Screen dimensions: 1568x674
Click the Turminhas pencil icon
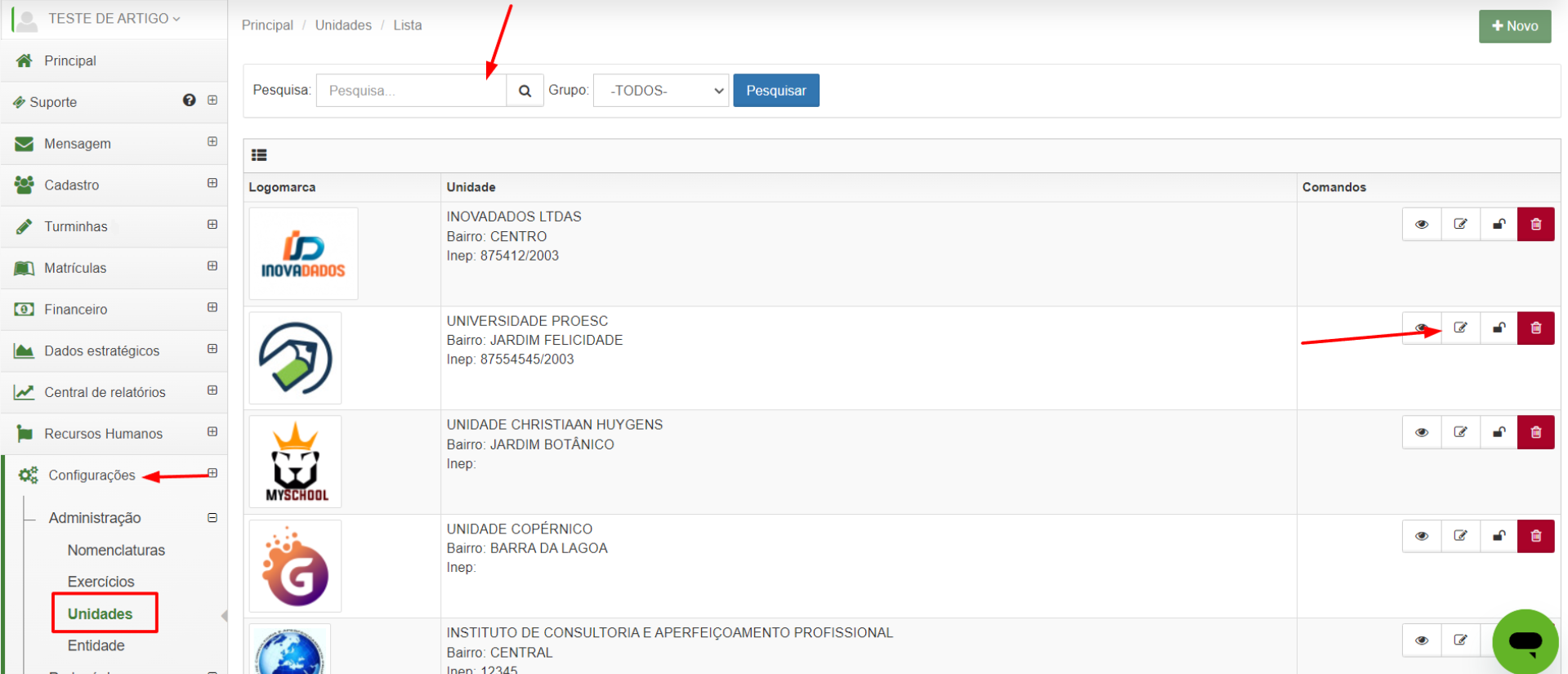pyautogui.click(x=25, y=226)
